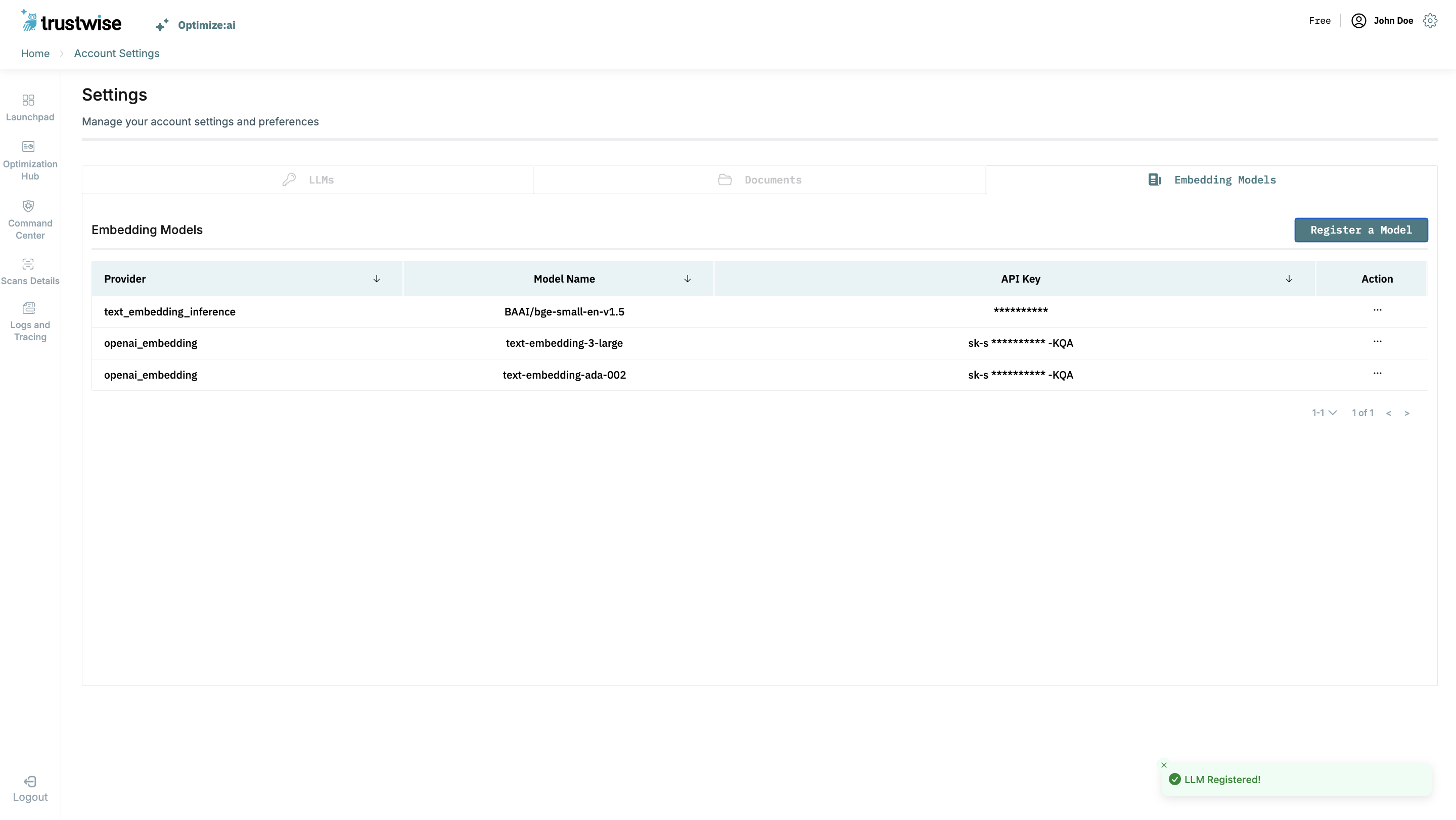Click the user profile avatar icon
1456x820 pixels.
(1358, 21)
